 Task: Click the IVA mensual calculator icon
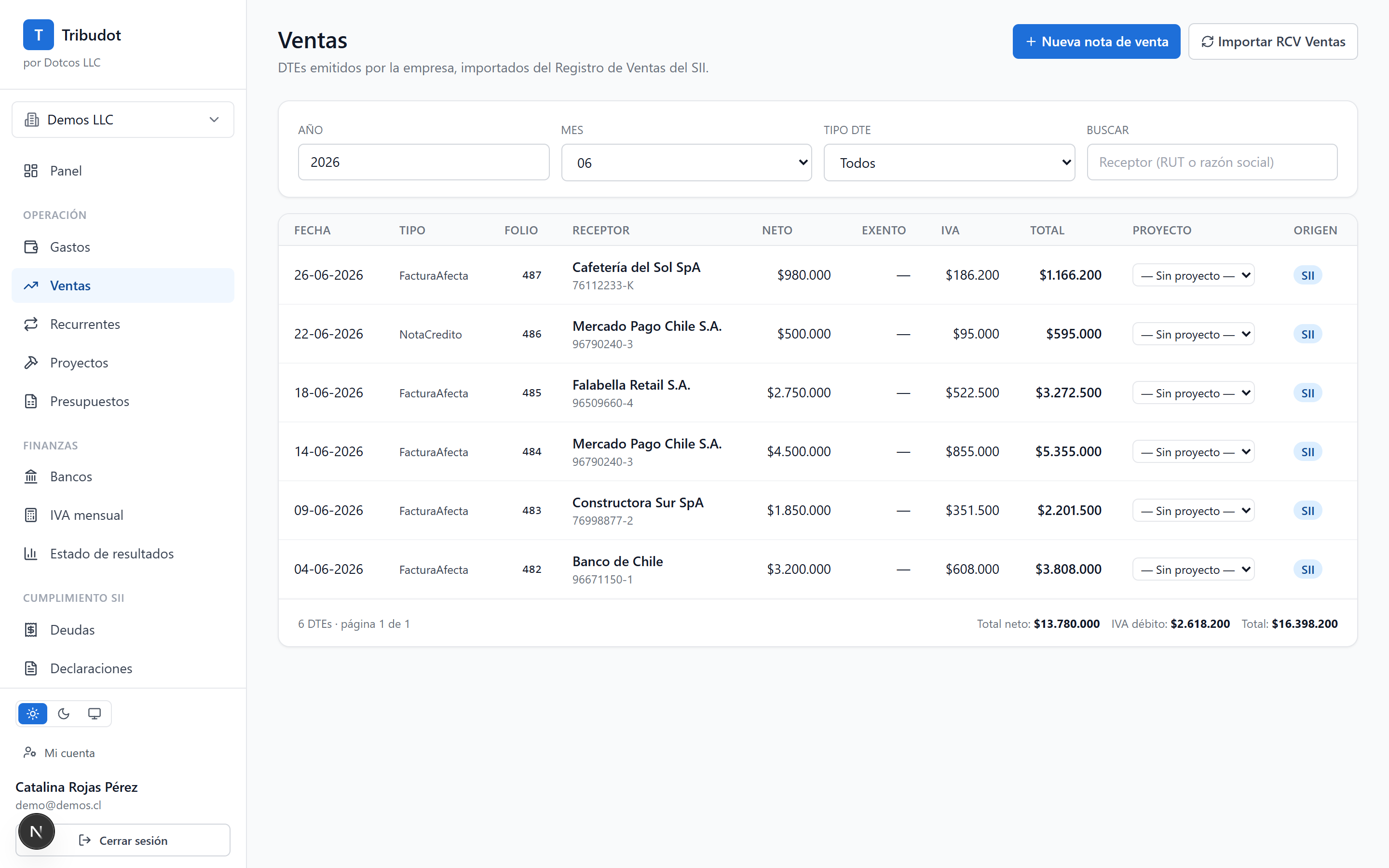(31, 515)
